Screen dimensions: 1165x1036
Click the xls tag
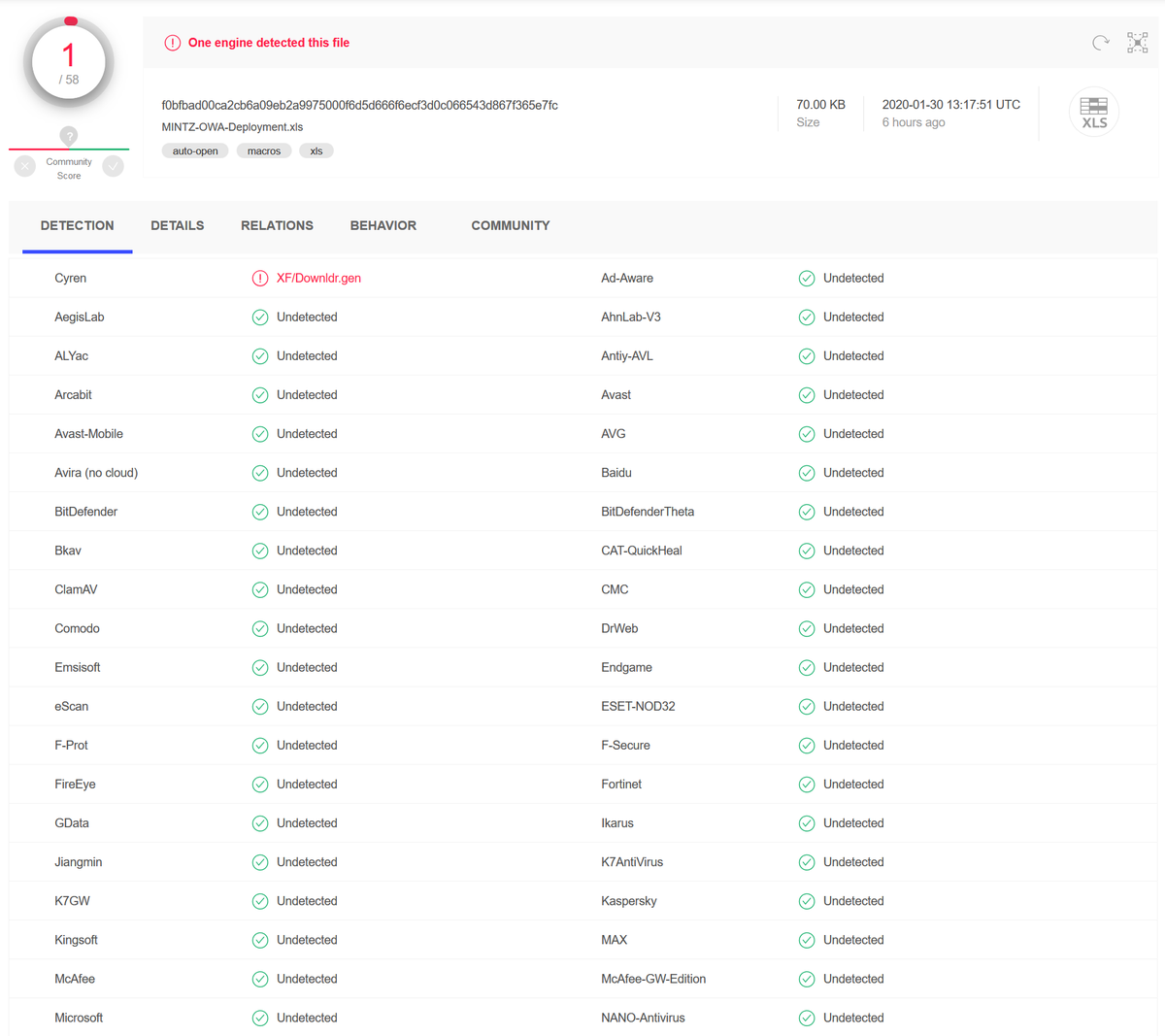[316, 150]
